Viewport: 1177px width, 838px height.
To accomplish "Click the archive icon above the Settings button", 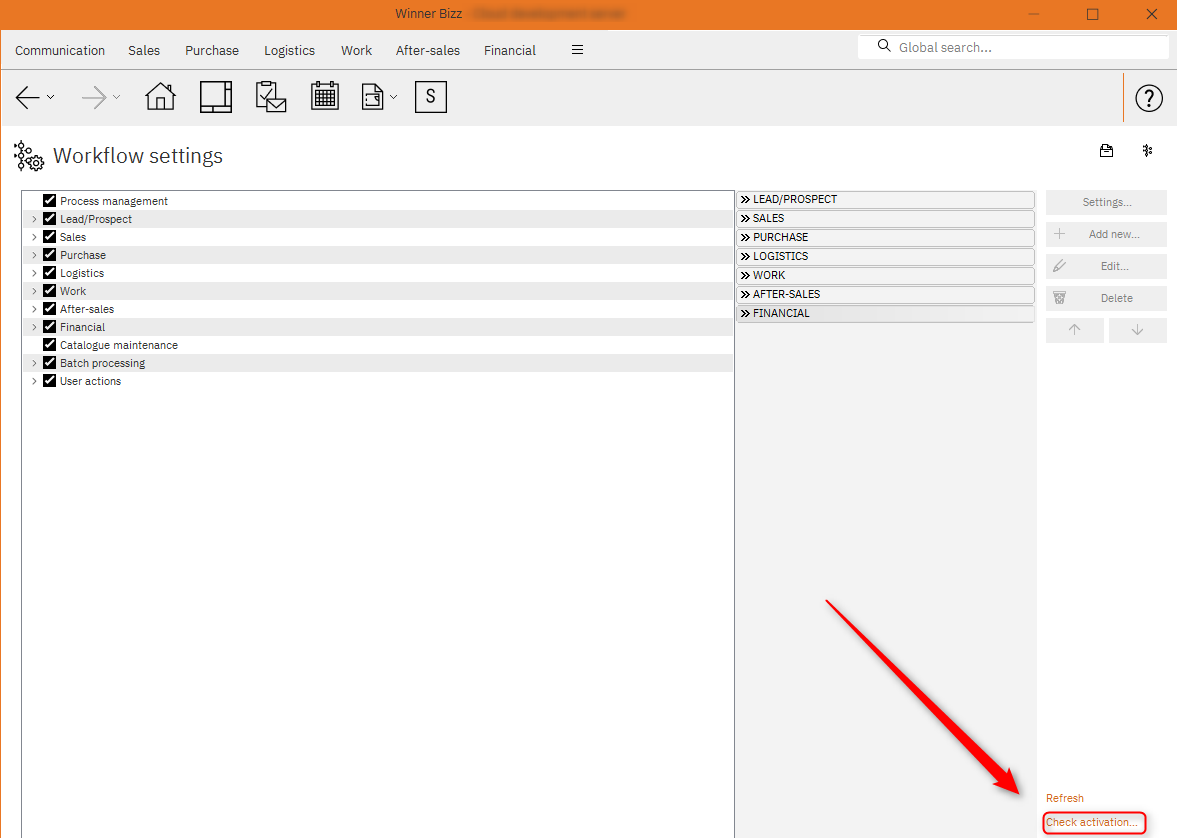I will click(1106, 150).
